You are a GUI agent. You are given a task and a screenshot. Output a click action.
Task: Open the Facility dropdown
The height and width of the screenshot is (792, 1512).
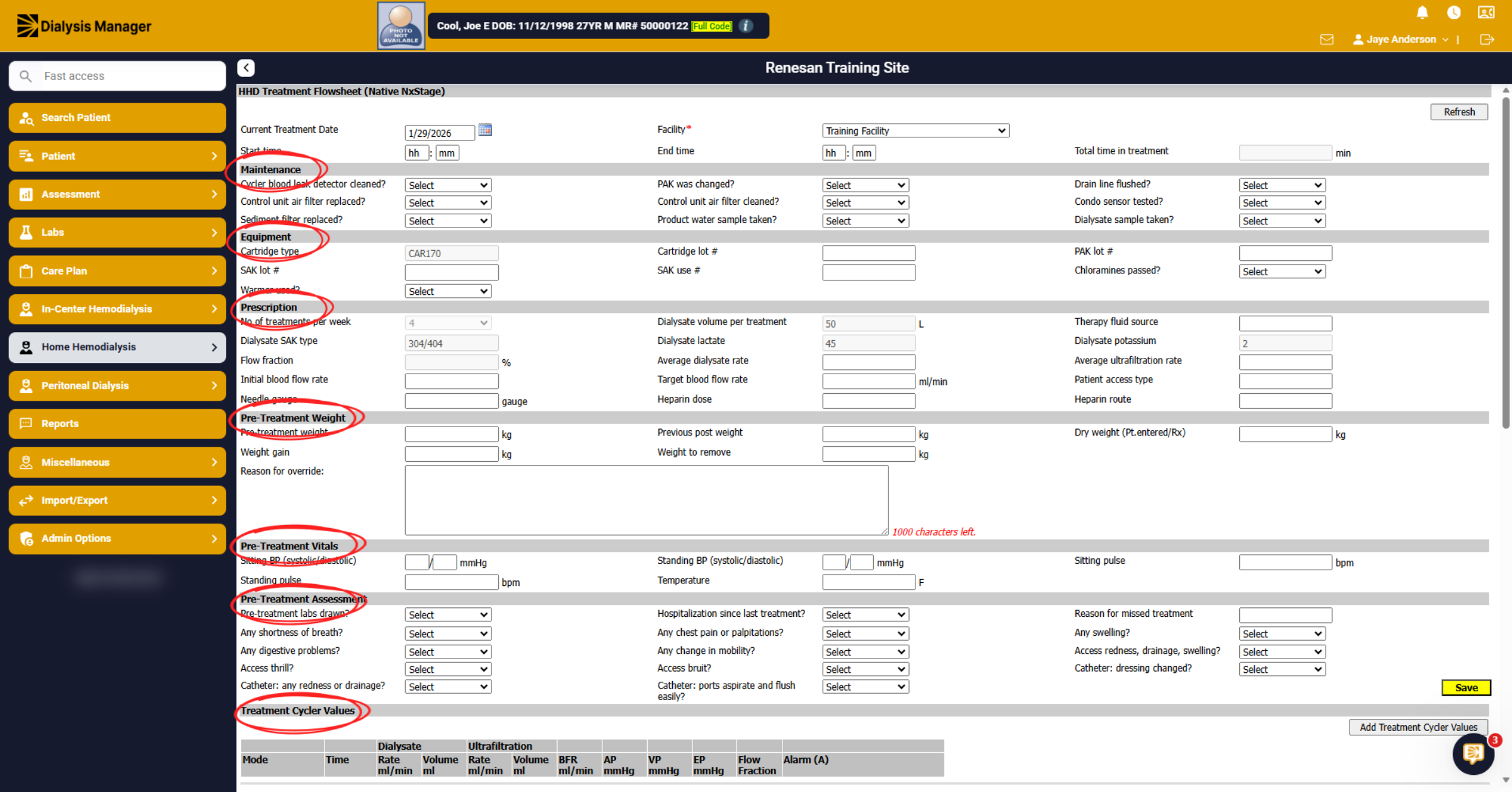[915, 131]
